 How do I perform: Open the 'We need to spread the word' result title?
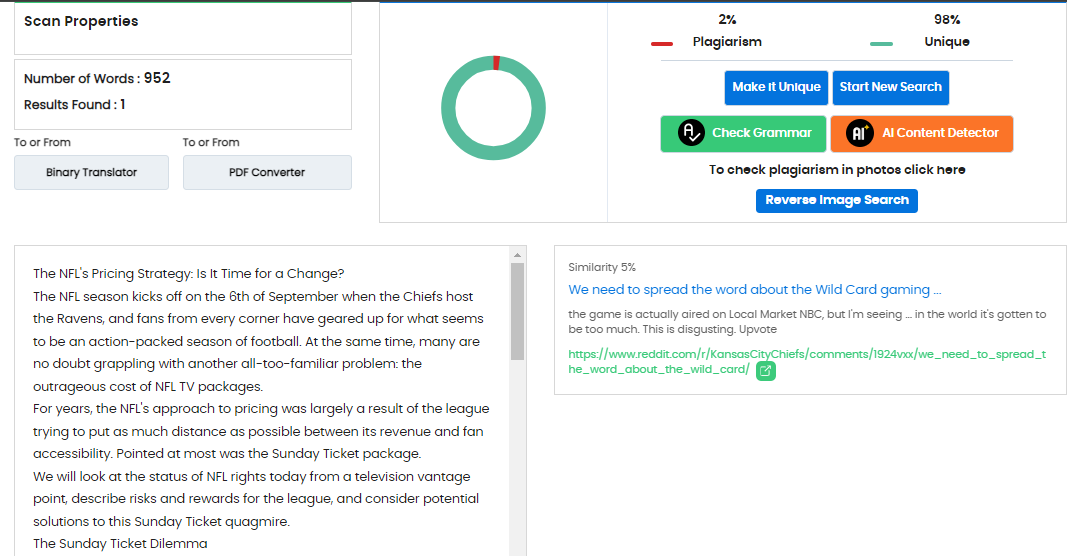[755, 290]
